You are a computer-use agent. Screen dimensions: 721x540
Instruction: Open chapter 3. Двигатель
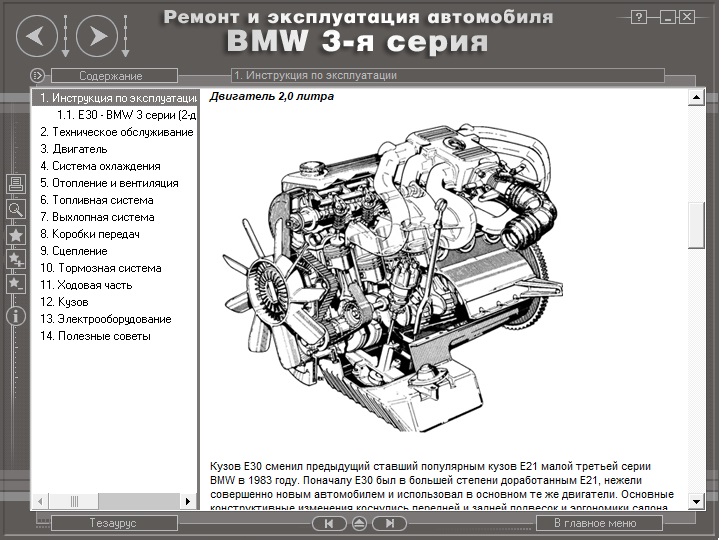[x=74, y=149]
